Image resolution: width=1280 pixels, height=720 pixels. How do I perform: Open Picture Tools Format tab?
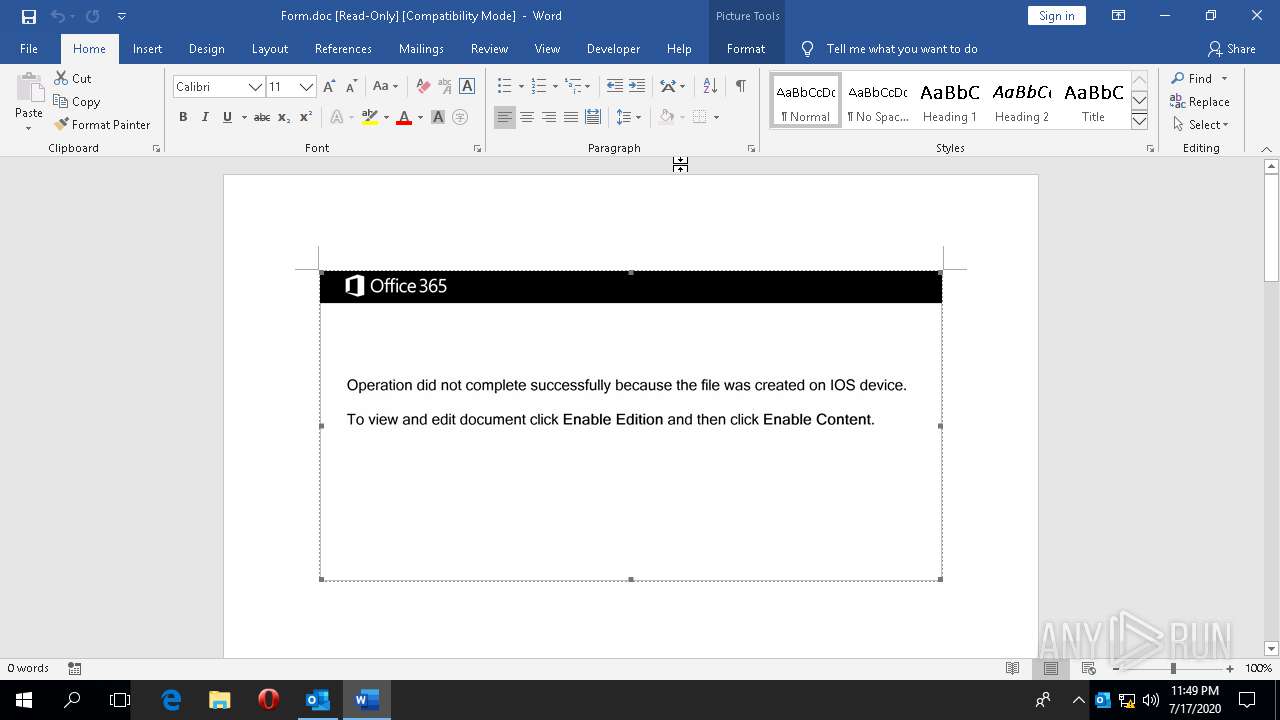746,49
